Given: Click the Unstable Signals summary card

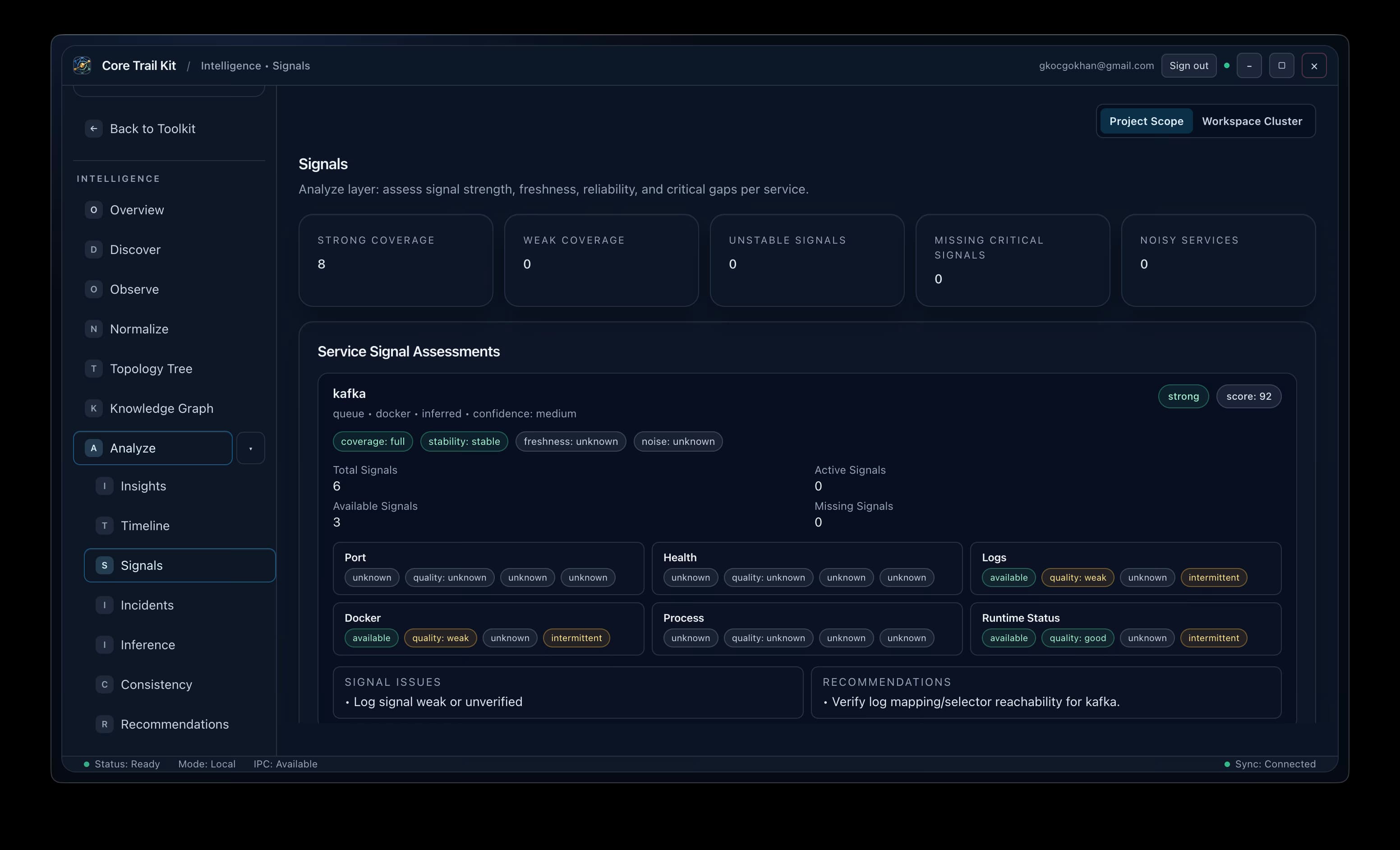Looking at the screenshot, I should tap(807, 260).
